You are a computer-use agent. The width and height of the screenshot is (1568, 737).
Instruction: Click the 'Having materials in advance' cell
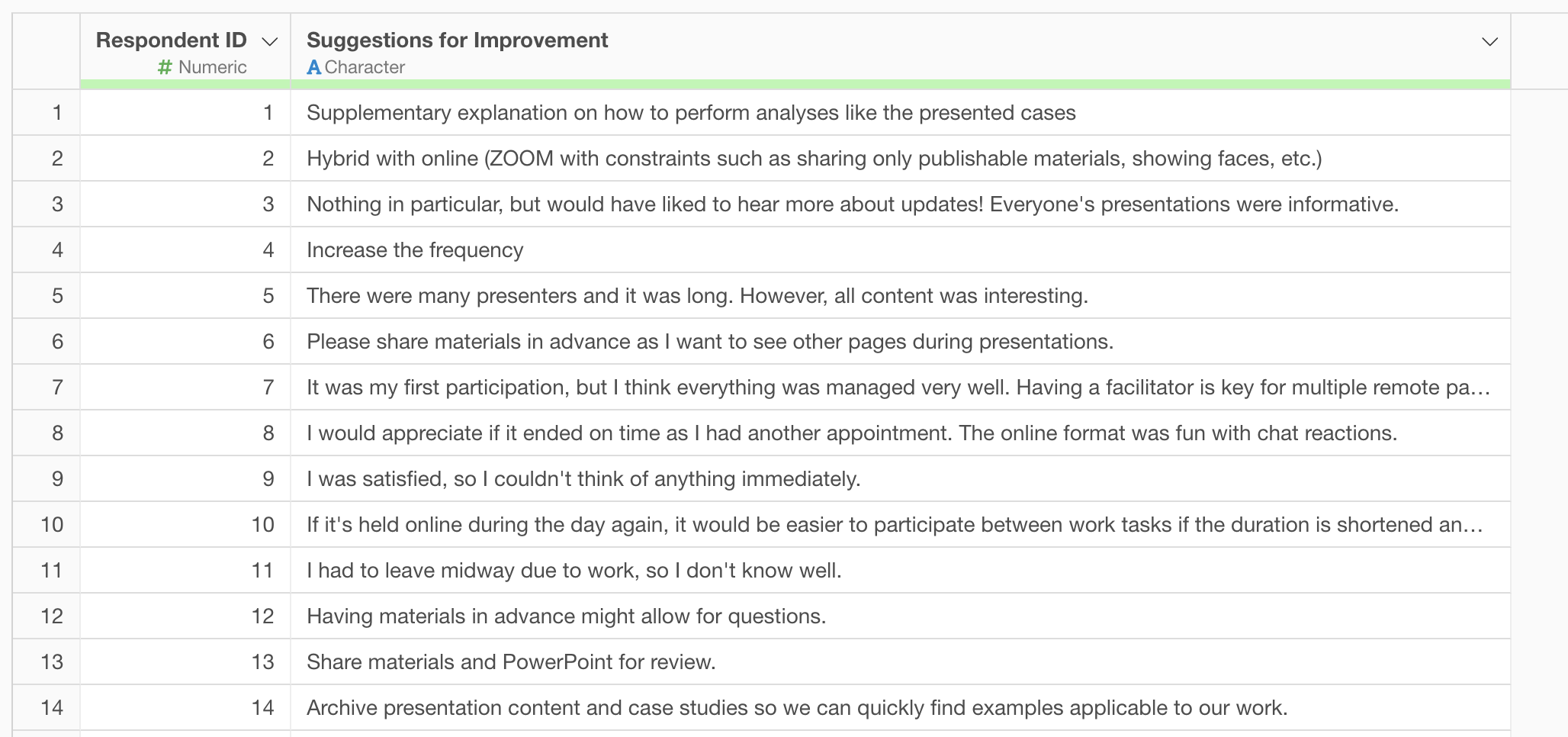901,616
